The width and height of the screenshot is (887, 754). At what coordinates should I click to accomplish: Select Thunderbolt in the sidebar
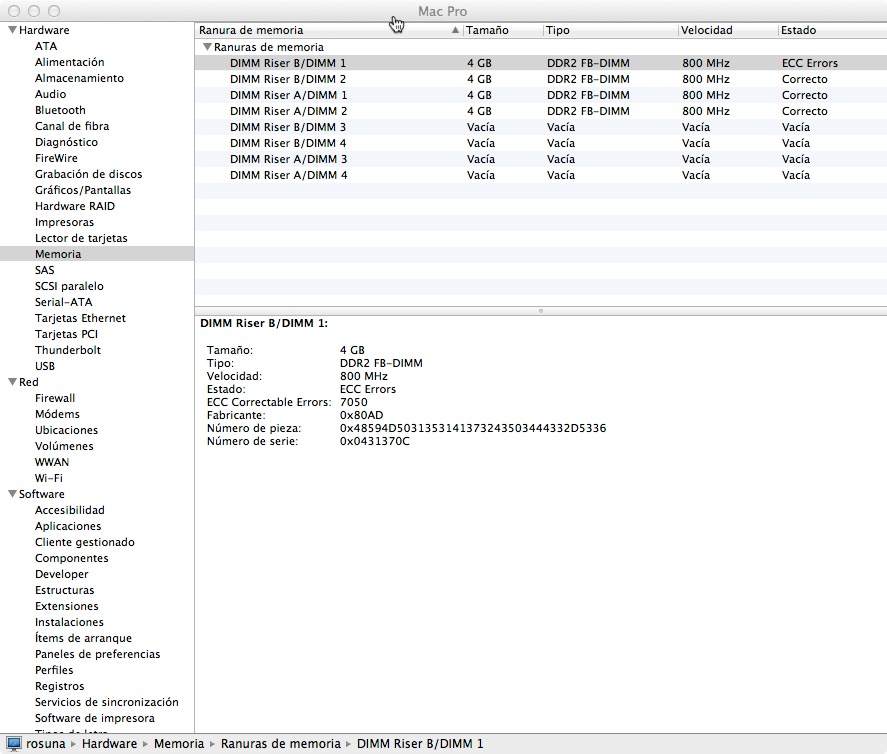pos(68,350)
